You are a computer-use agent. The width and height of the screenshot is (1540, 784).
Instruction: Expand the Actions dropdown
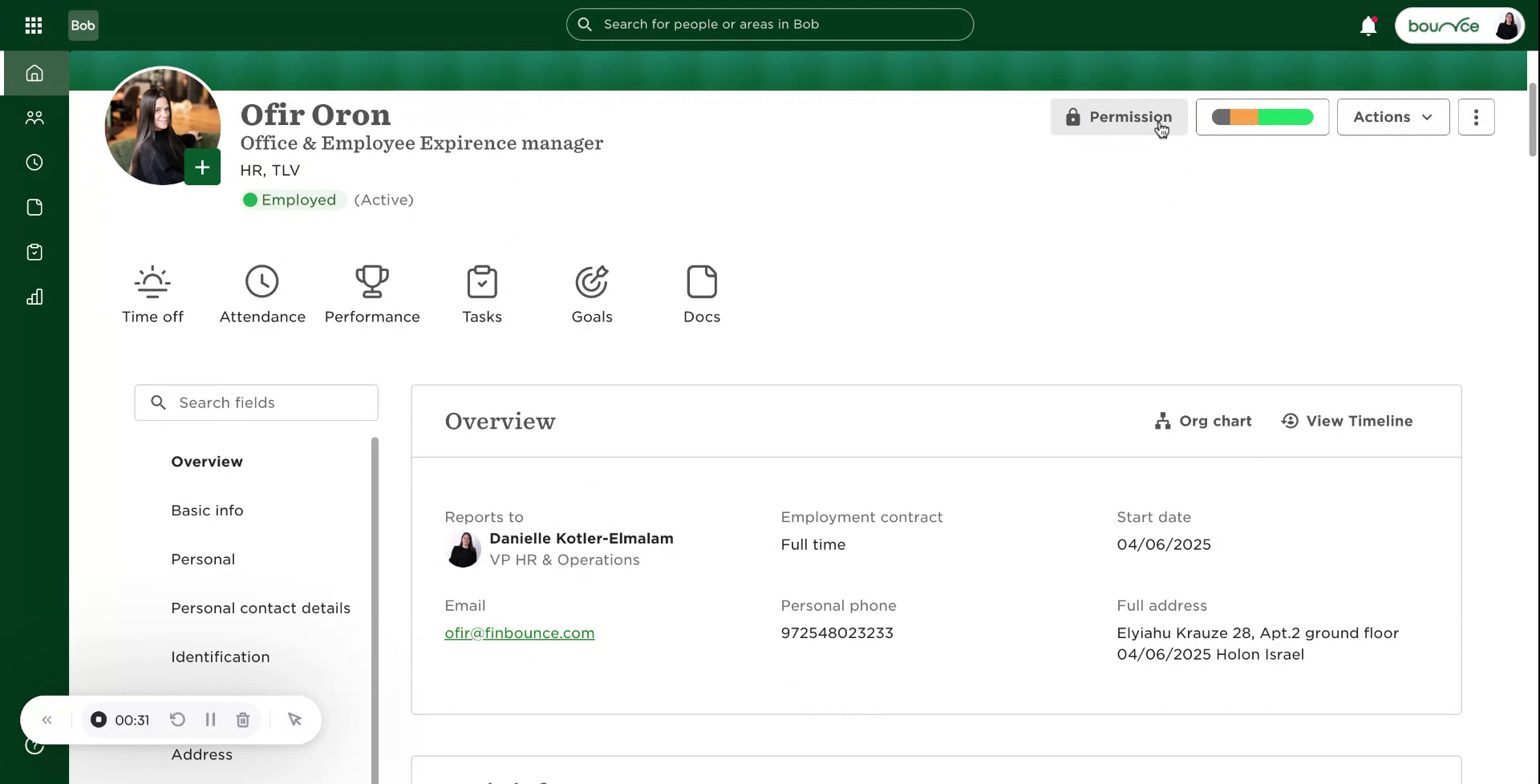click(x=1392, y=116)
